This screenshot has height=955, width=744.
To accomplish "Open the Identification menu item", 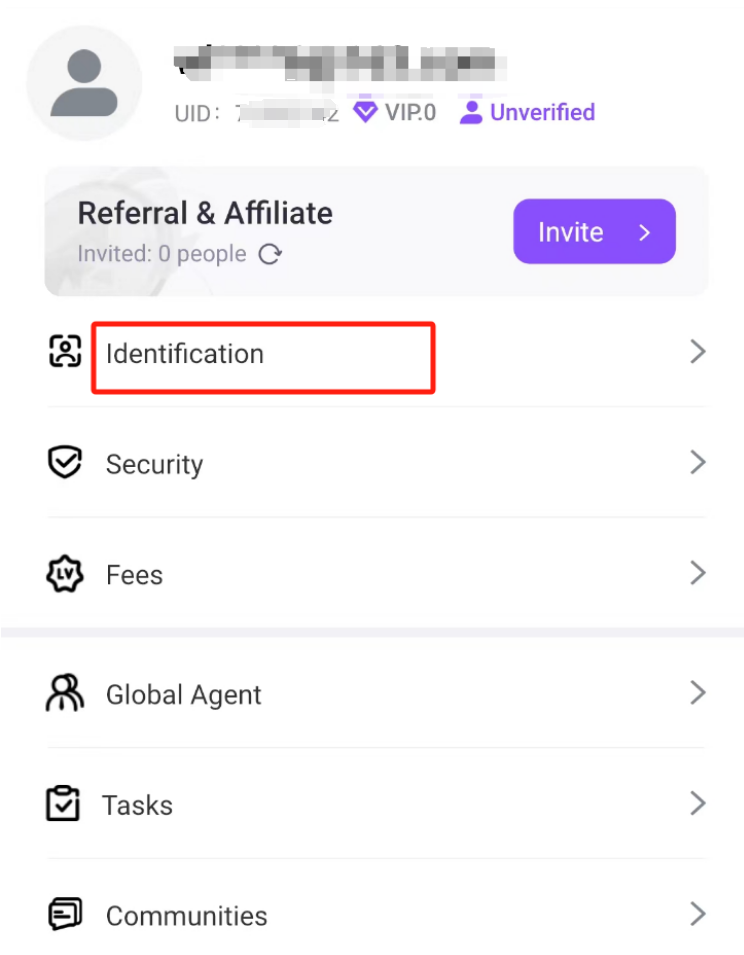I will click(x=185, y=354).
